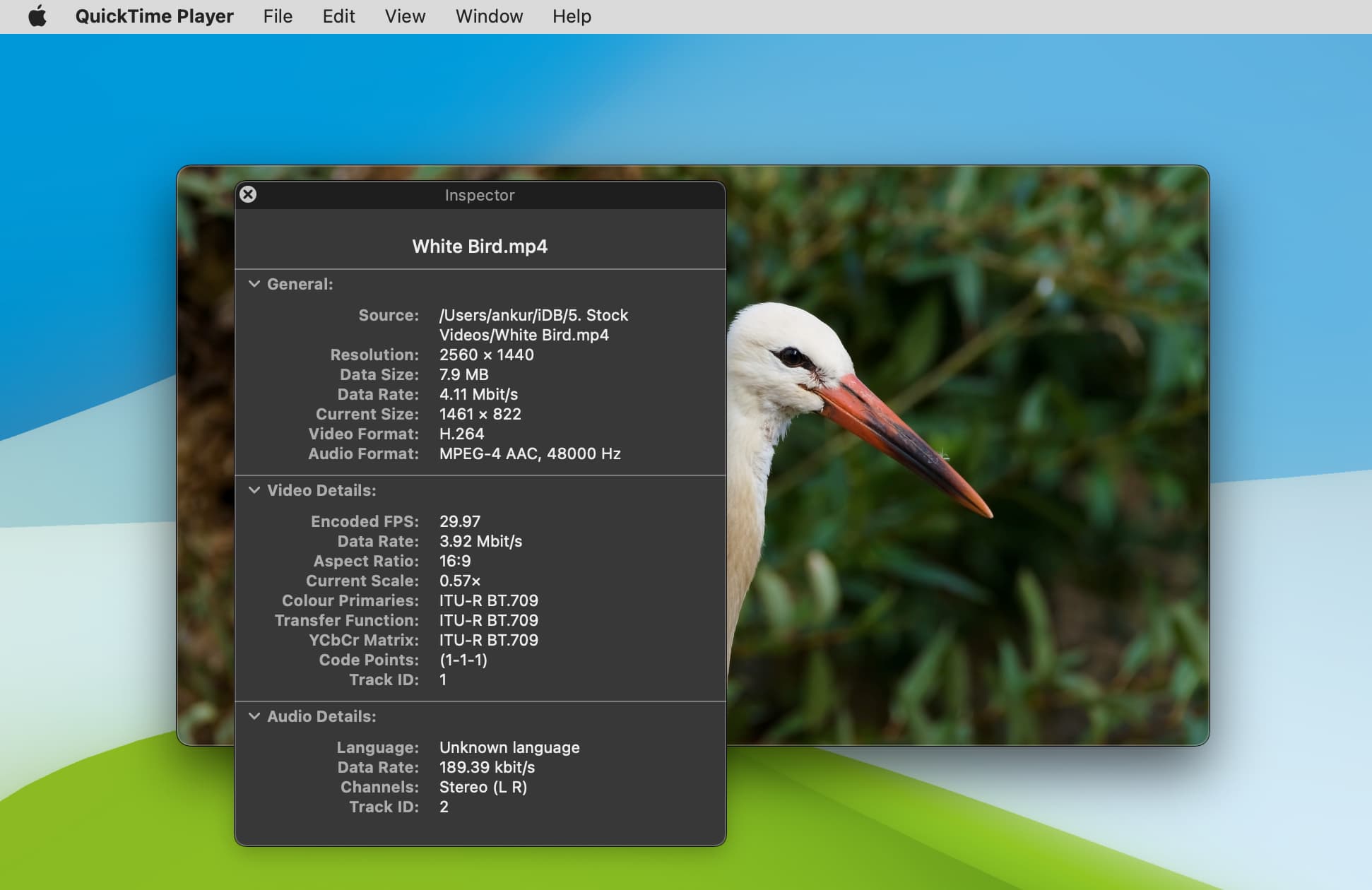
Task: Click the White Bird.mp4 title in Inspector
Action: point(480,247)
